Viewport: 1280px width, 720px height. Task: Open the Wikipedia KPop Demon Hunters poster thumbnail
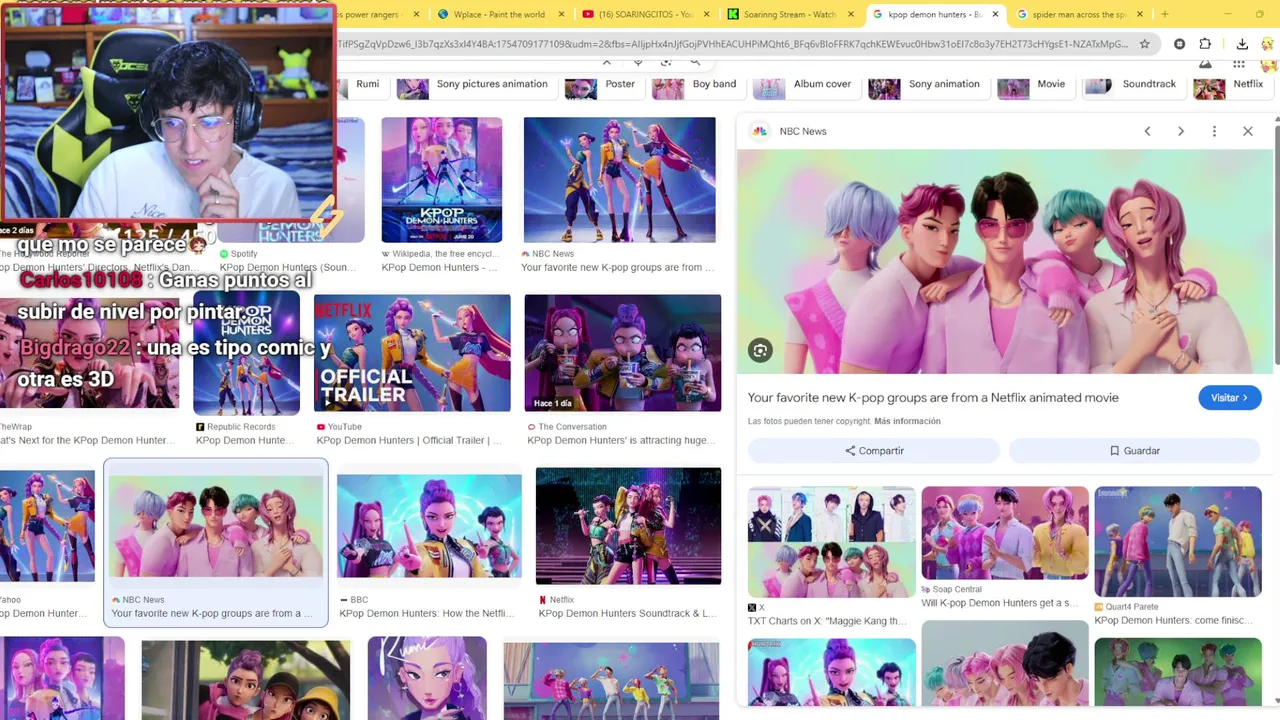pos(441,180)
